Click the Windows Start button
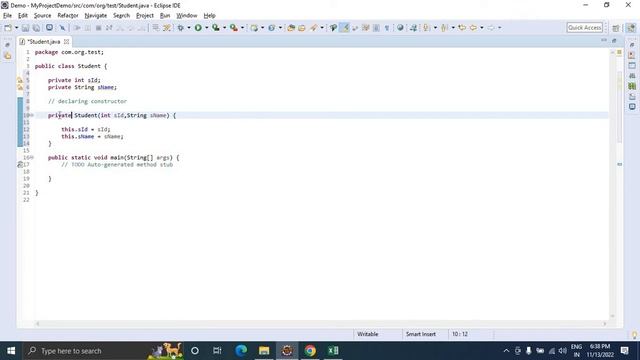The height and width of the screenshot is (360, 640). coord(11,351)
